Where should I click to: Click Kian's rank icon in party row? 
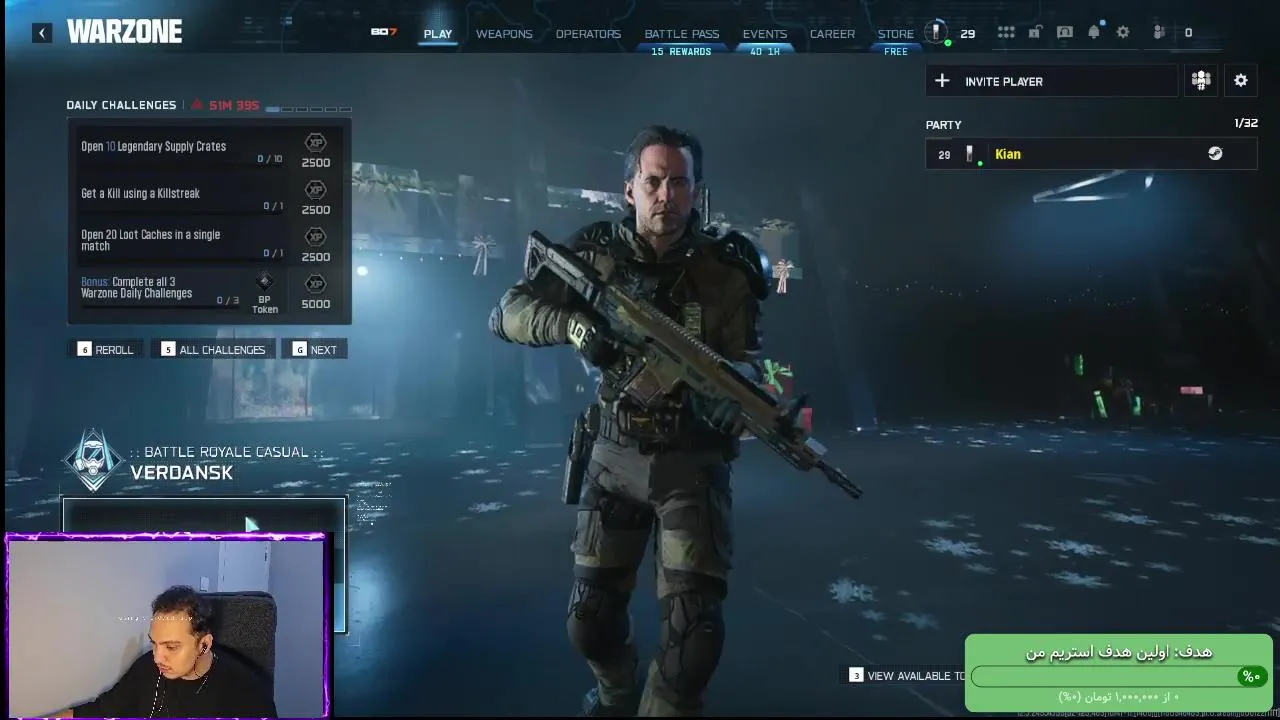click(969, 154)
